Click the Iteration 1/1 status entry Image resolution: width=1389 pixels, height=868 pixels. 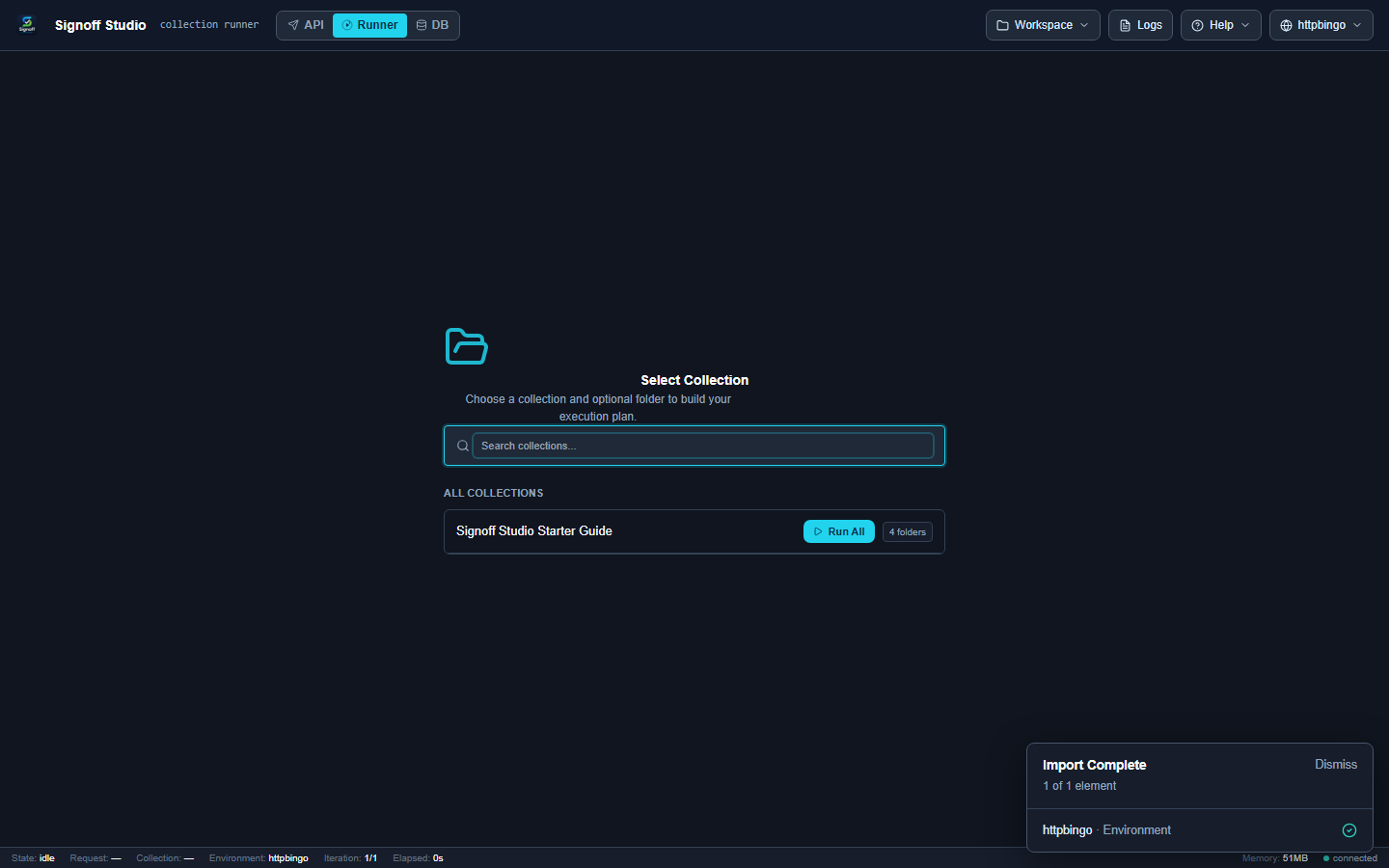click(x=350, y=858)
